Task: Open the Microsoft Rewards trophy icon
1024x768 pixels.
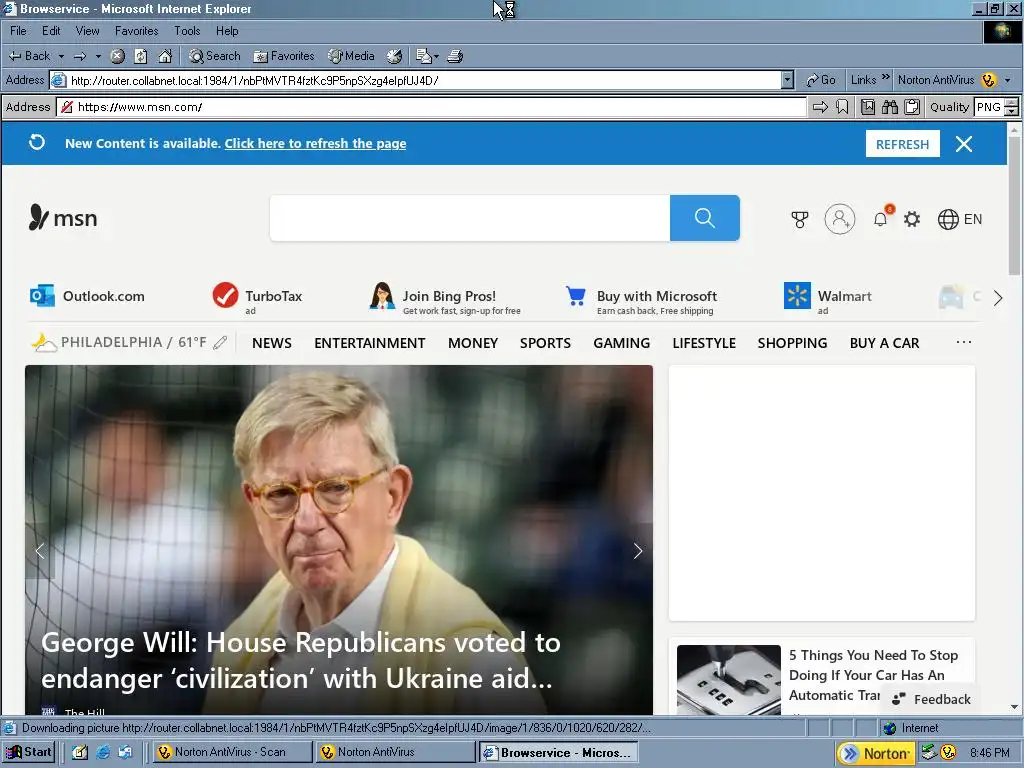Action: pyautogui.click(x=800, y=219)
